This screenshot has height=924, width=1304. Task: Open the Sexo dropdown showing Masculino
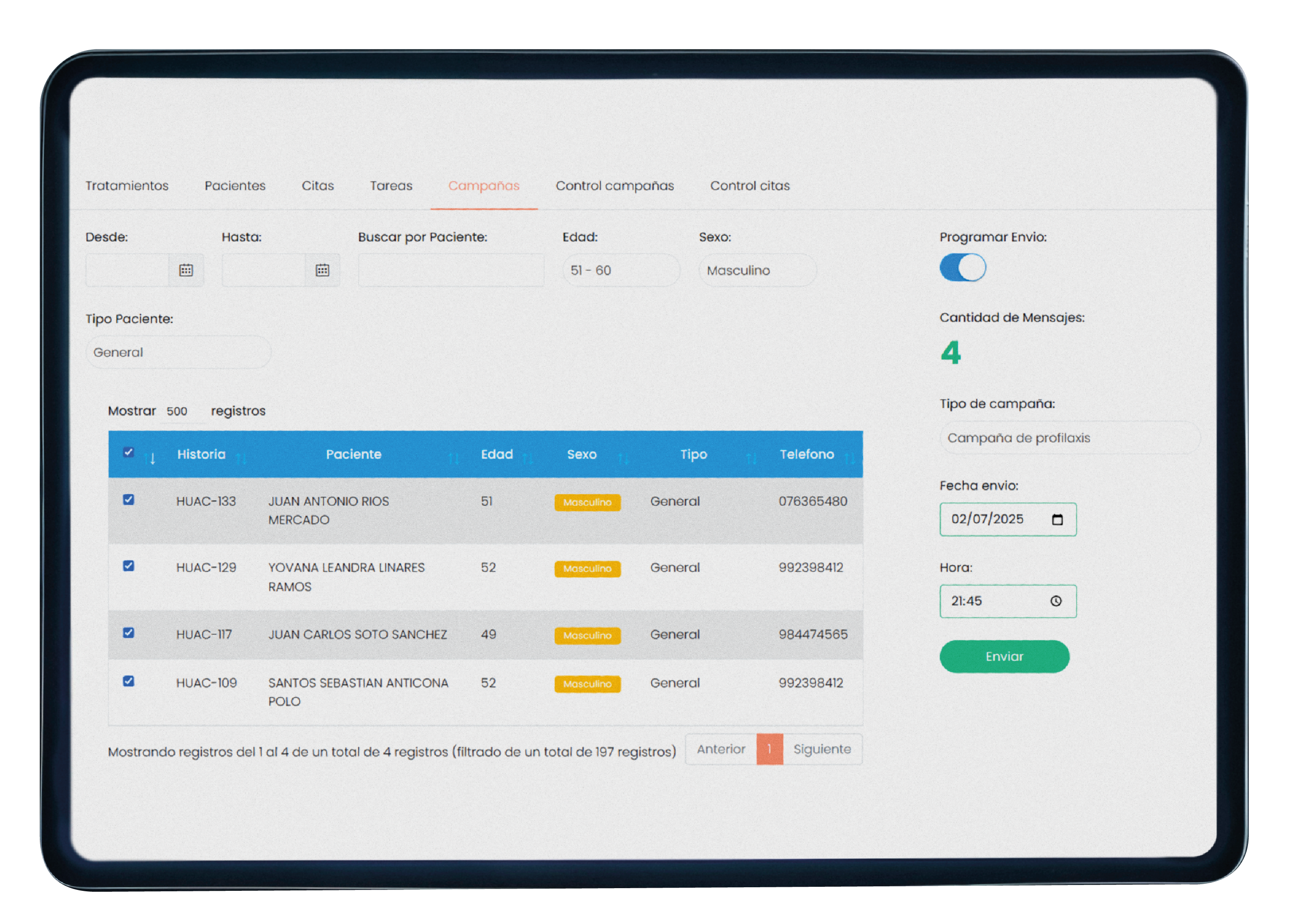[x=757, y=270]
